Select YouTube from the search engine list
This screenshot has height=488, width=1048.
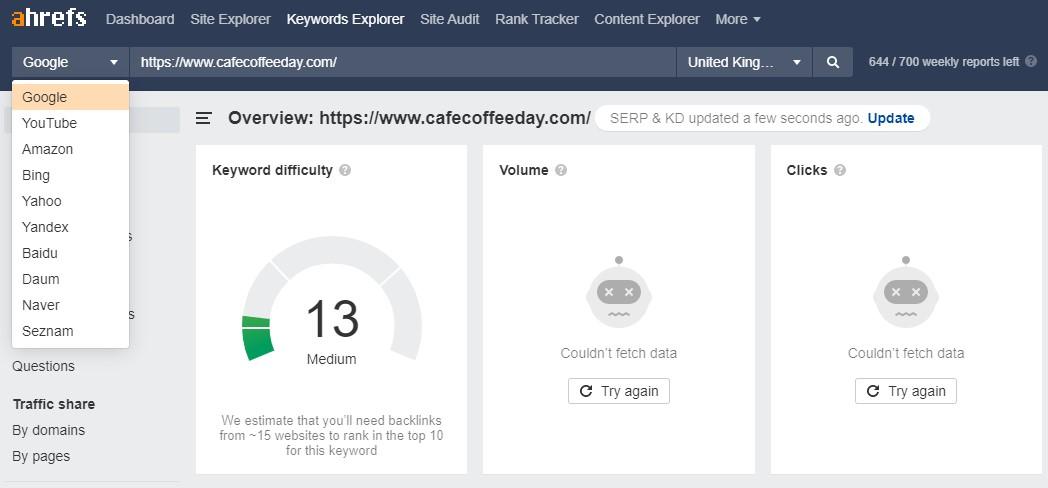(50, 123)
